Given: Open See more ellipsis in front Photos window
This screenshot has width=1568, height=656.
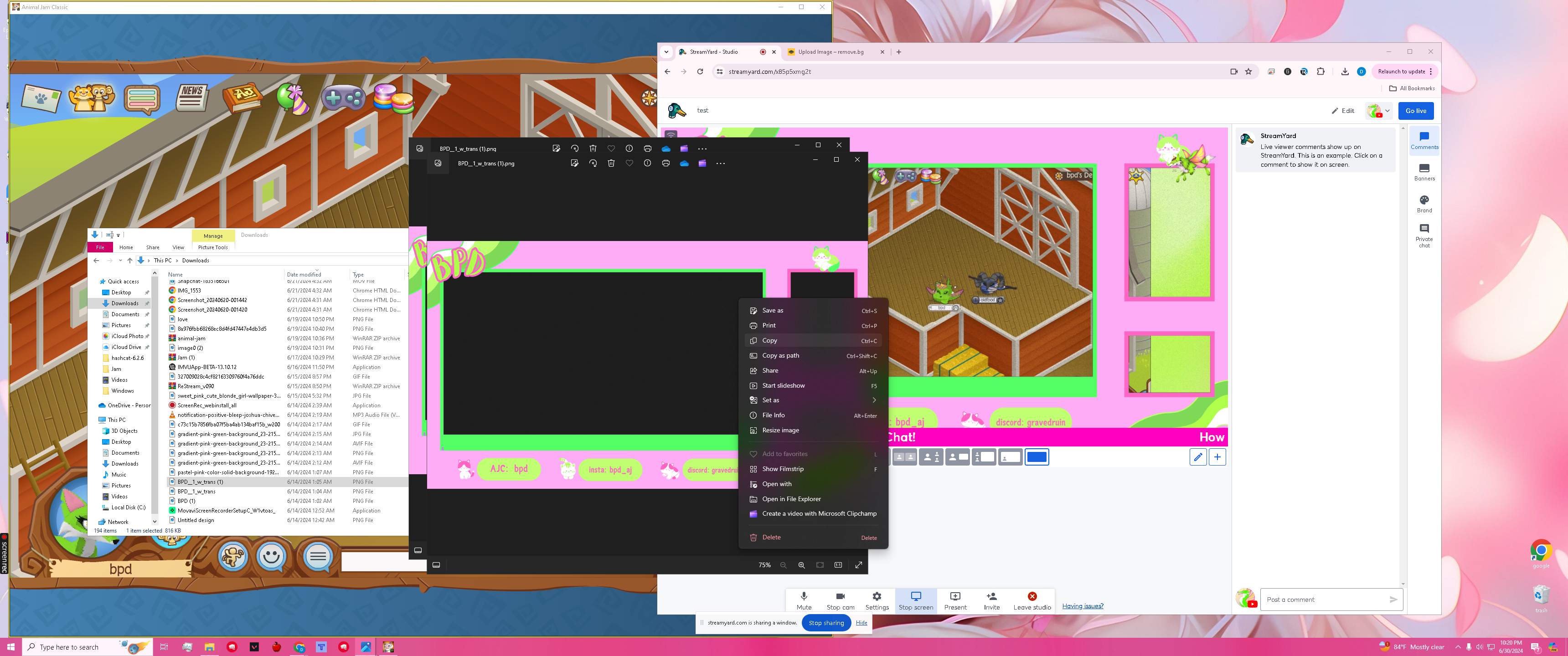Looking at the screenshot, I should click(x=721, y=163).
